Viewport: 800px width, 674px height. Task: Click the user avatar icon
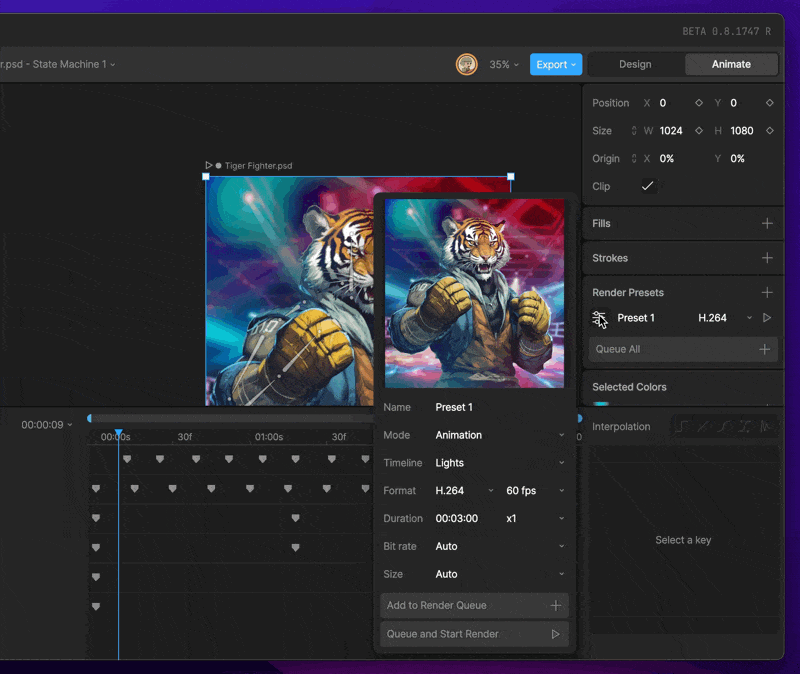pos(467,64)
